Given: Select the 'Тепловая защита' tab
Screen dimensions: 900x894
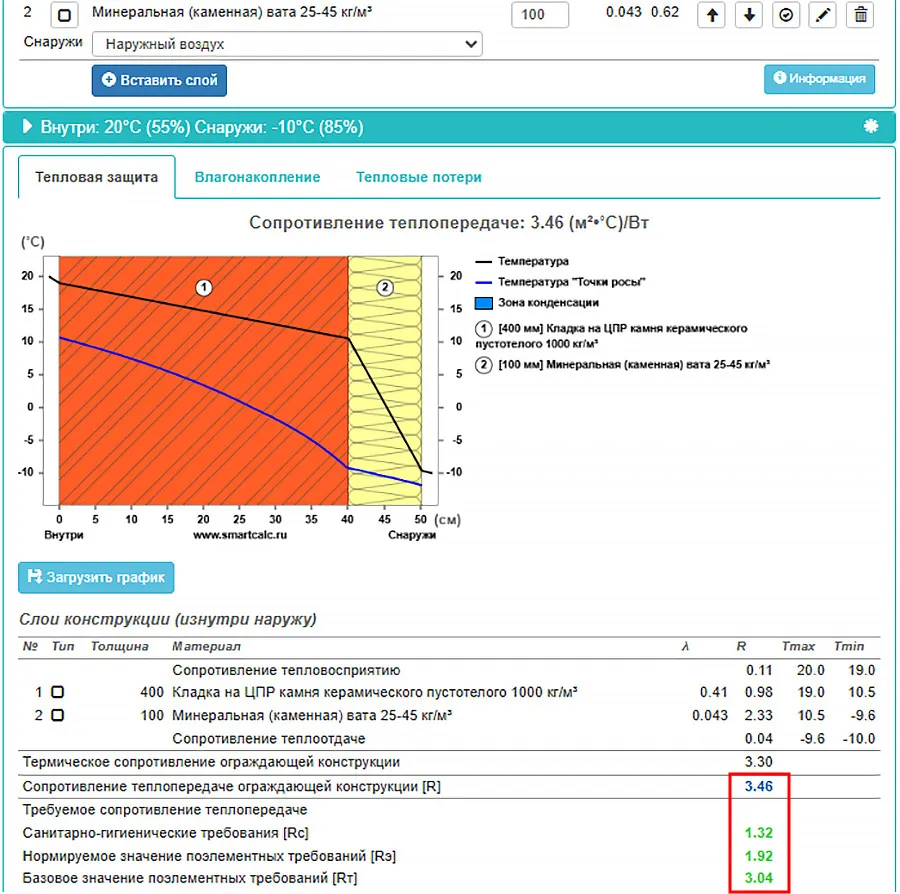Looking at the screenshot, I should (x=97, y=177).
